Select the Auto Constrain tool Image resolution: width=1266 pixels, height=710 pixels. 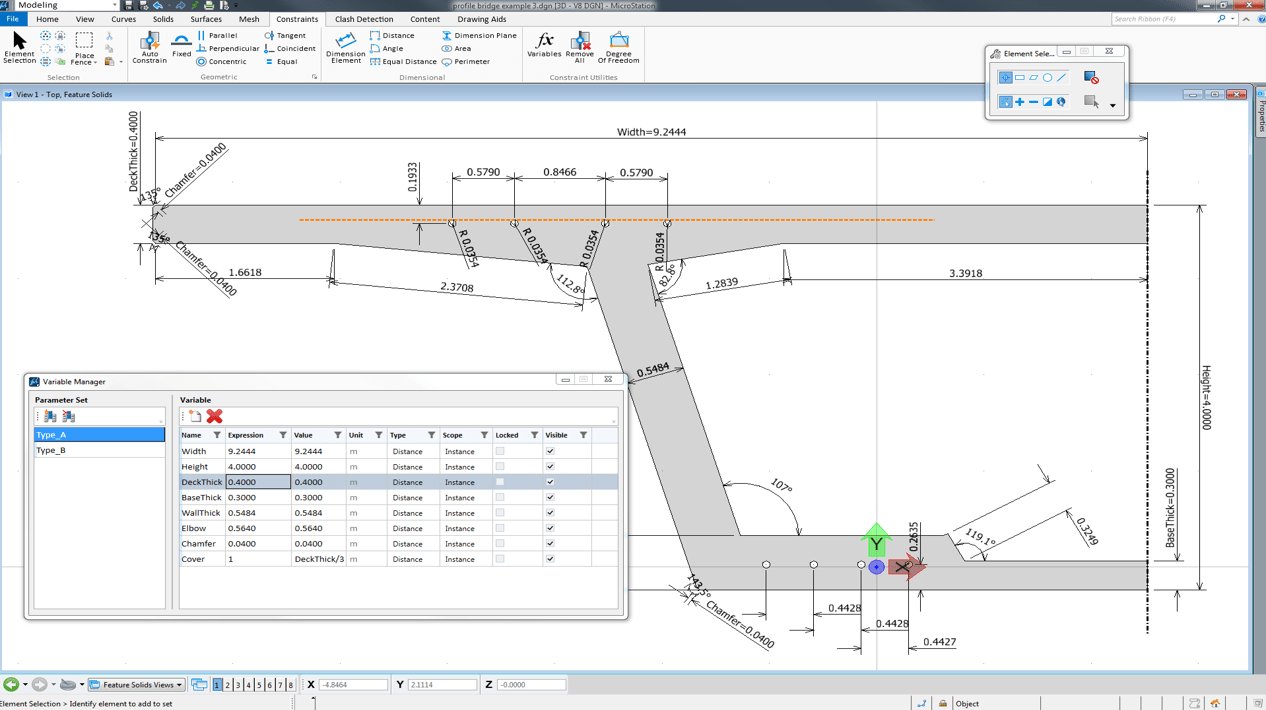point(149,47)
